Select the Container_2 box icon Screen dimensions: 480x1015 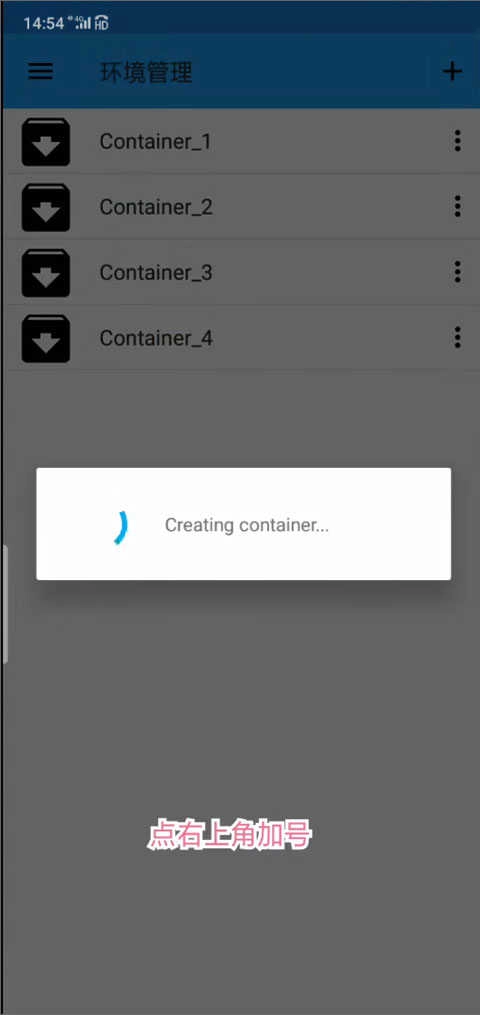[x=46, y=207]
